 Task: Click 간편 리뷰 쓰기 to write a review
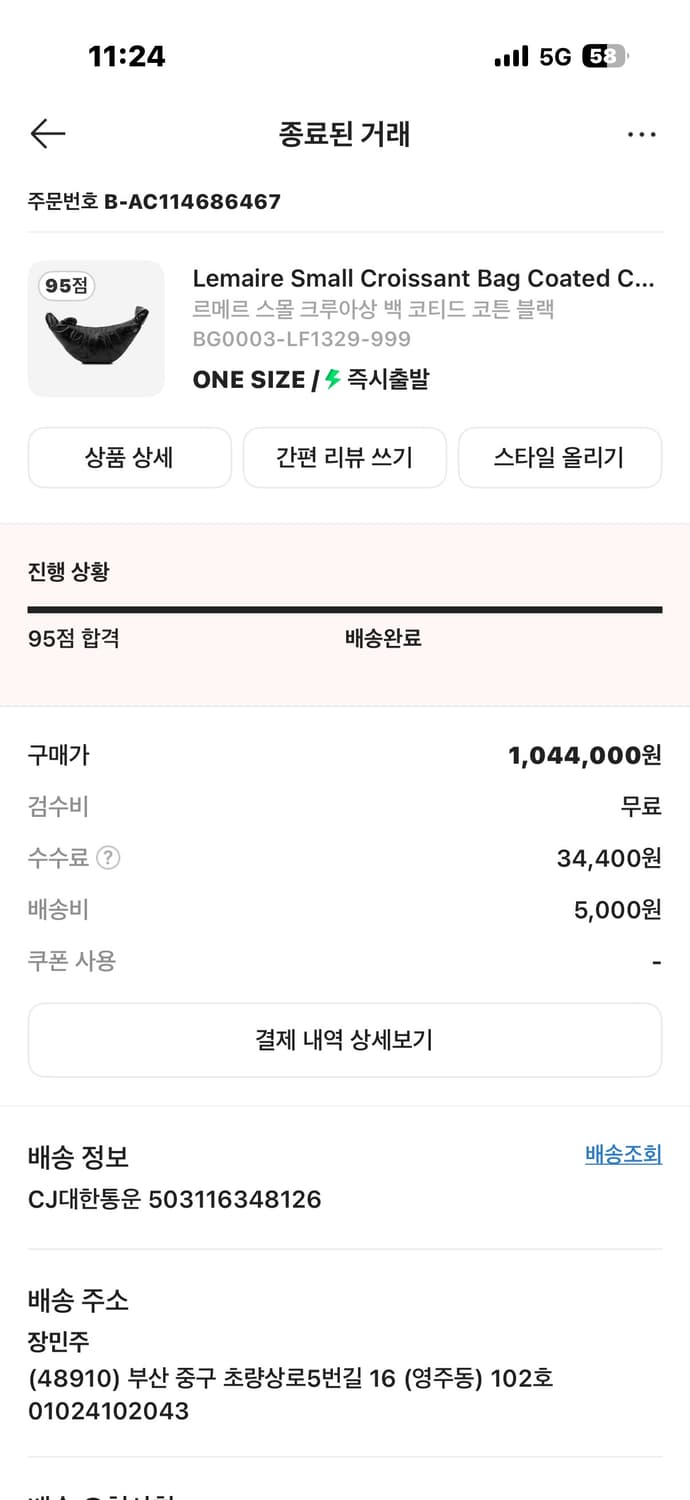click(x=344, y=457)
